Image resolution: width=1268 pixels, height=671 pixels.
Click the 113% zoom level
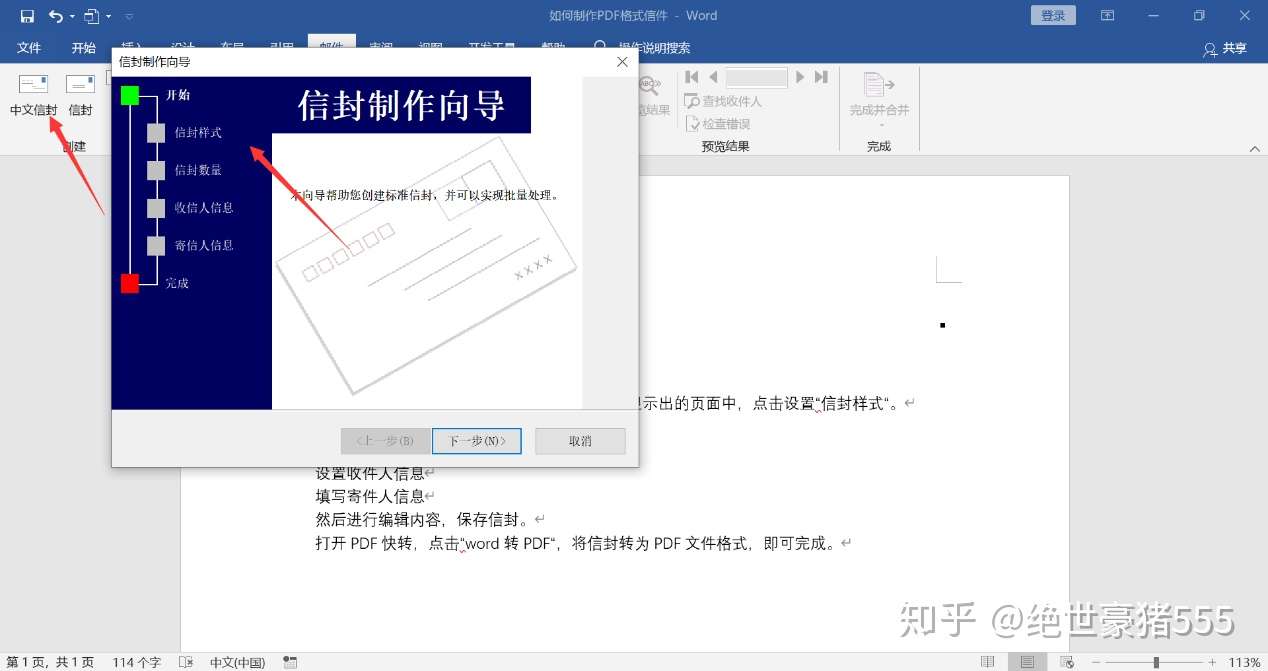(x=1244, y=662)
